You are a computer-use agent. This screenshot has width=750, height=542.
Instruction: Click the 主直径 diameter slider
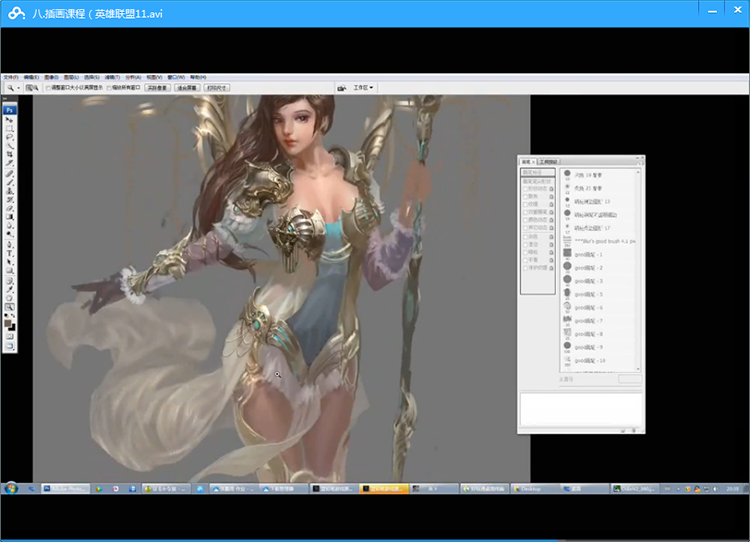point(599,386)
